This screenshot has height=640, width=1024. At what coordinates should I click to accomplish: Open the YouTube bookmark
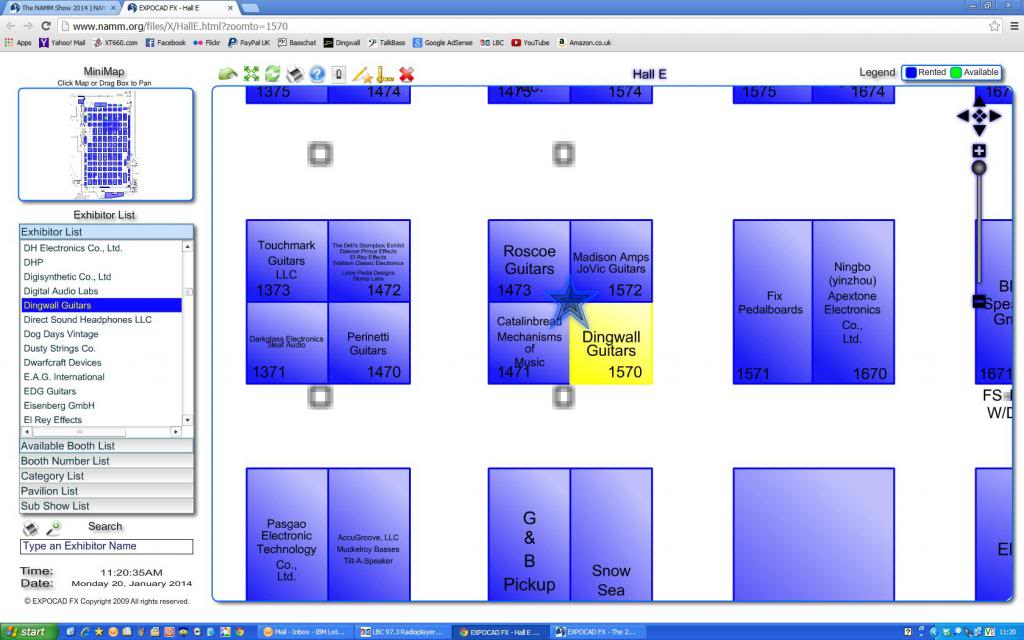pos(530,42)
